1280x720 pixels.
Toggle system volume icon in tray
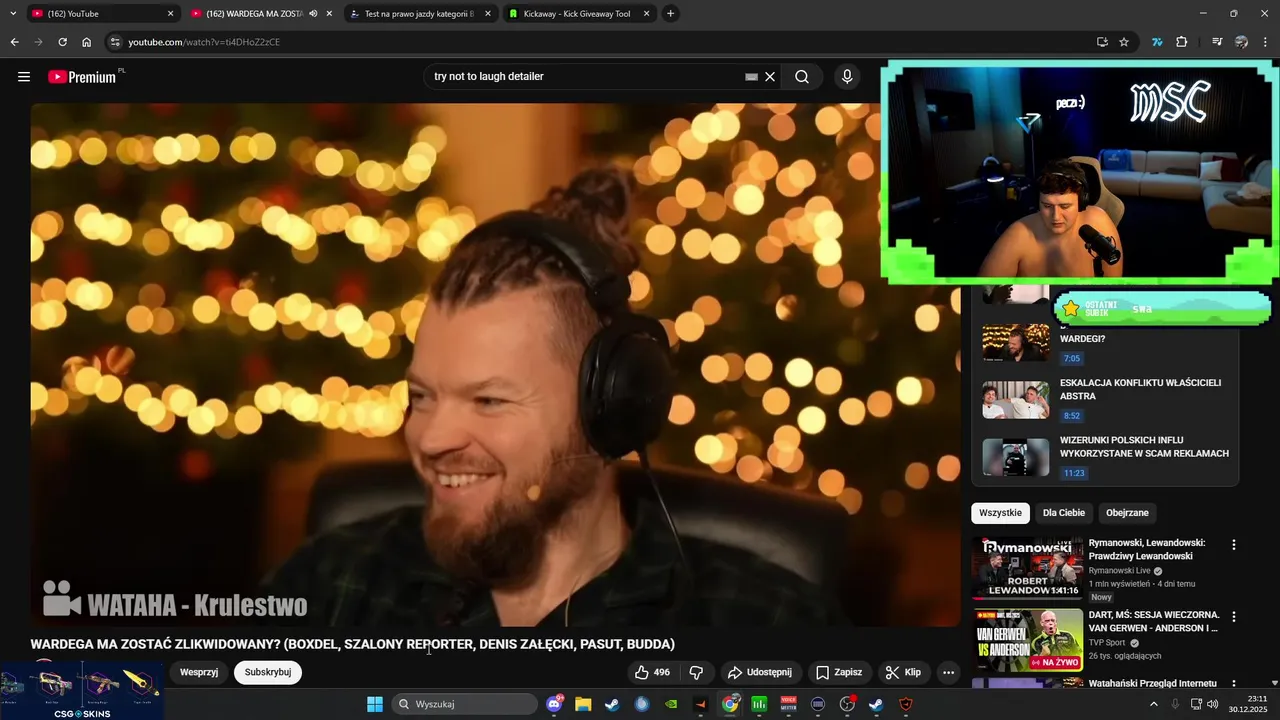click(1213, 704)
